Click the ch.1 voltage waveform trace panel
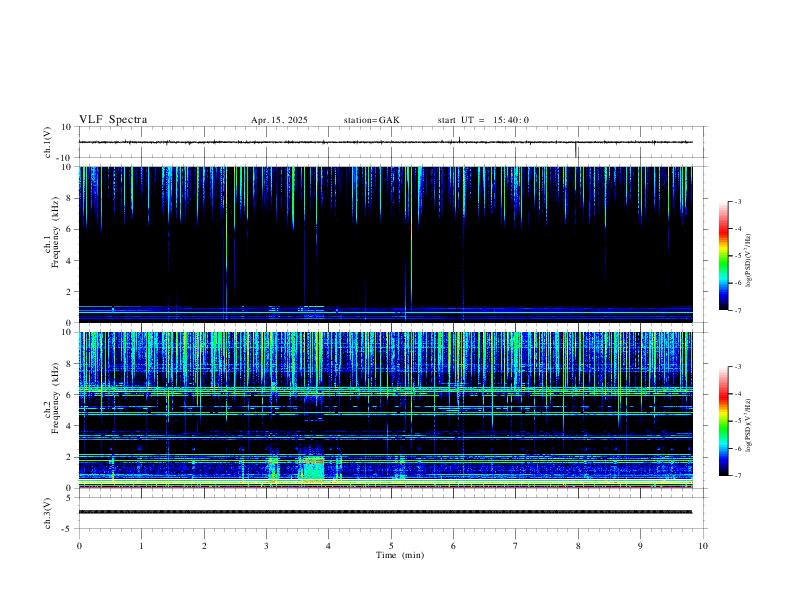The image size is (792, 612). [x=390, y=142]
